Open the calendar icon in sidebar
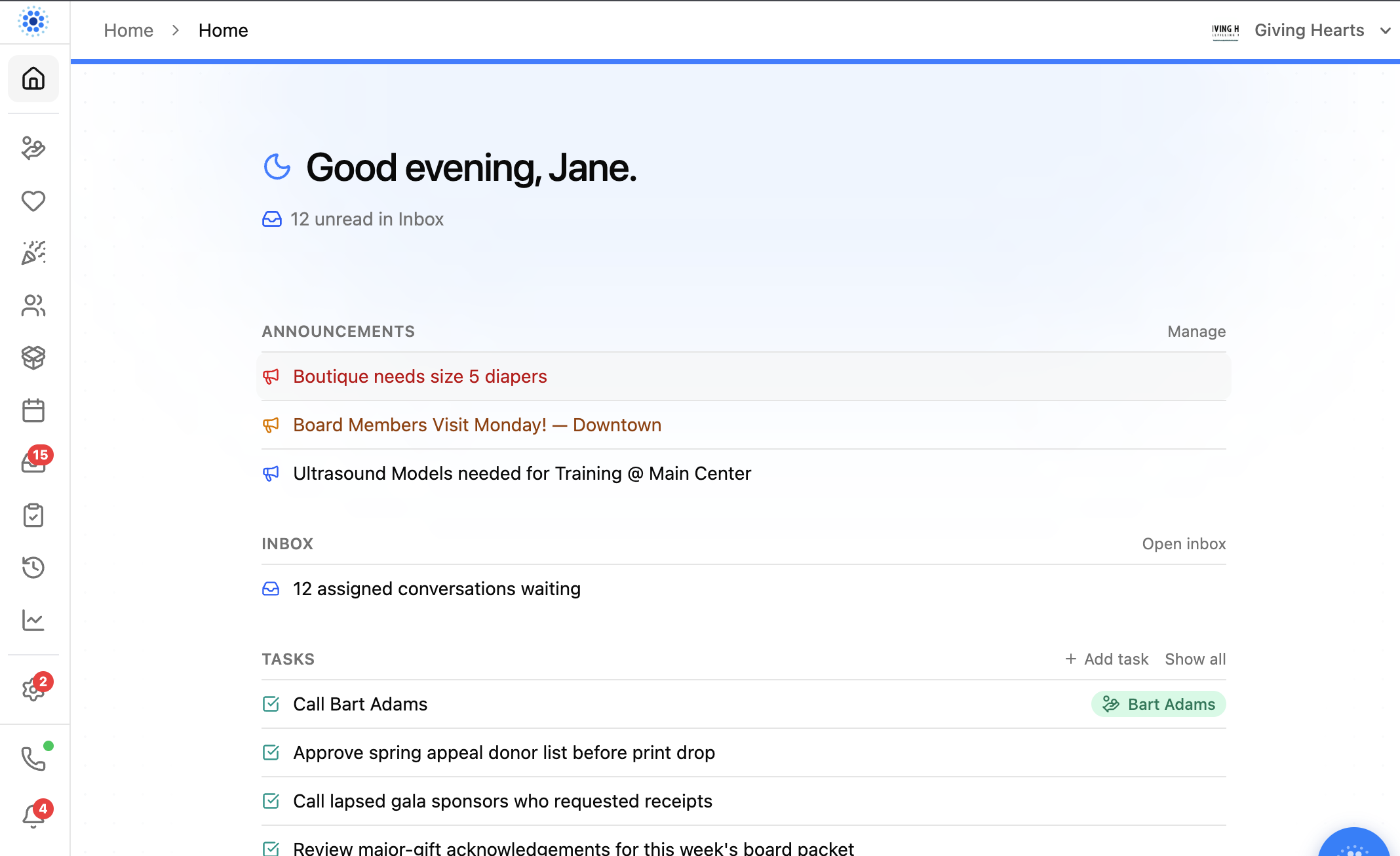Viewport: 1400px width, 856px height. (x=33, y=410)
